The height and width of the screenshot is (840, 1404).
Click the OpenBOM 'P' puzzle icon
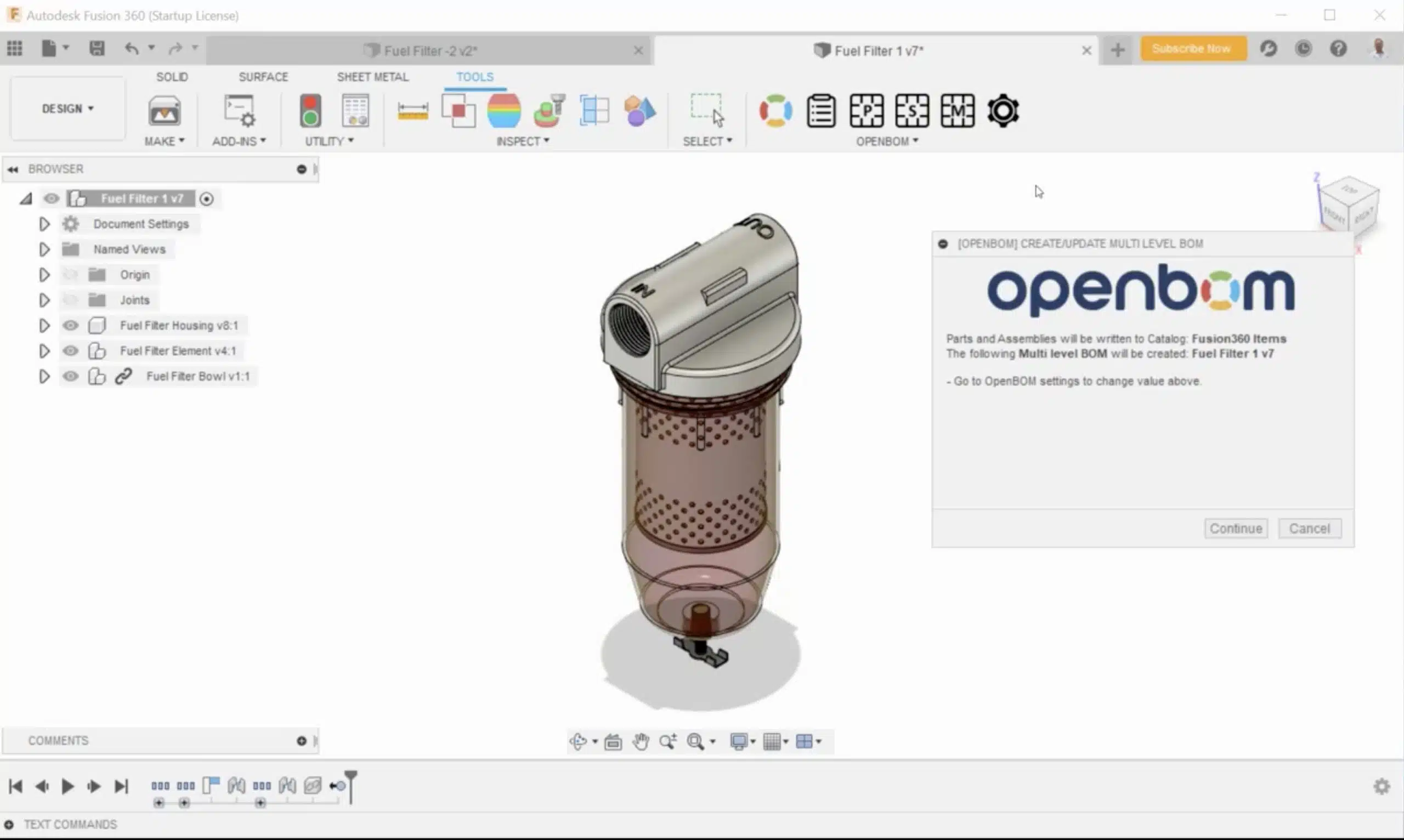pos(867,110)
